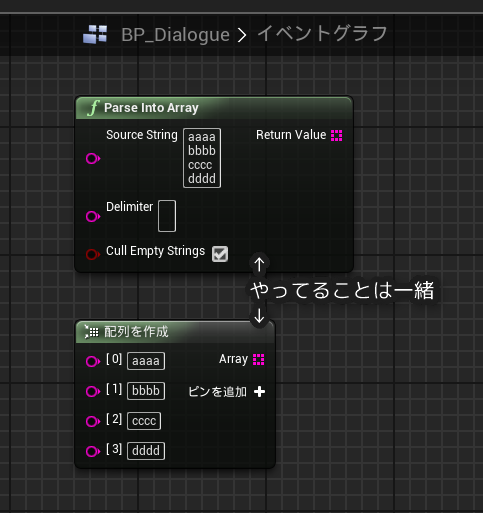Click the Delimiter input pin
Screen dimensions: 483x513
[93, 216]
